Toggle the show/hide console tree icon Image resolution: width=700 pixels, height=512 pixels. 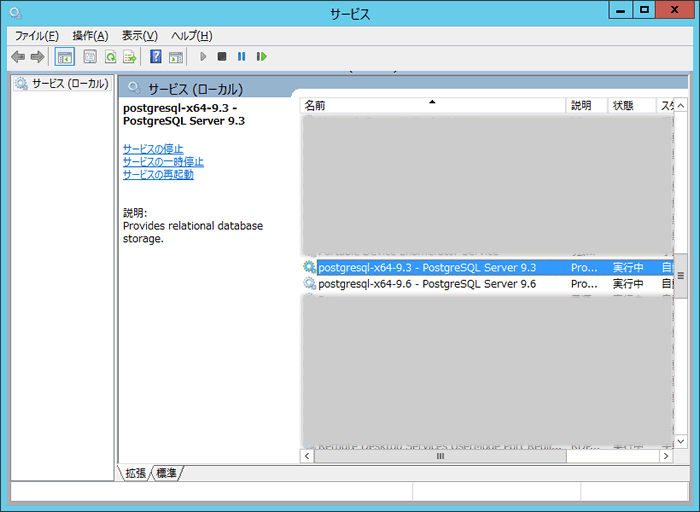pos(64,57)
